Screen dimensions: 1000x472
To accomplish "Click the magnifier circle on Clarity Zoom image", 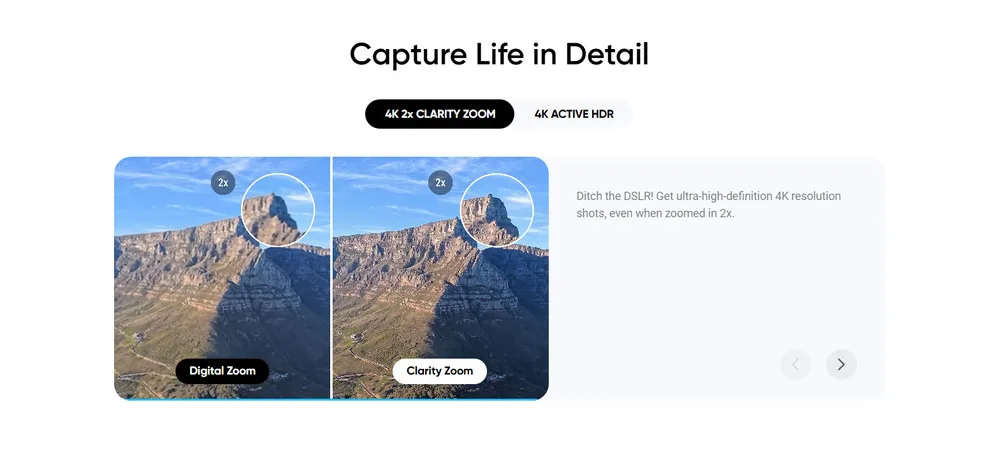I will [497, 210].
